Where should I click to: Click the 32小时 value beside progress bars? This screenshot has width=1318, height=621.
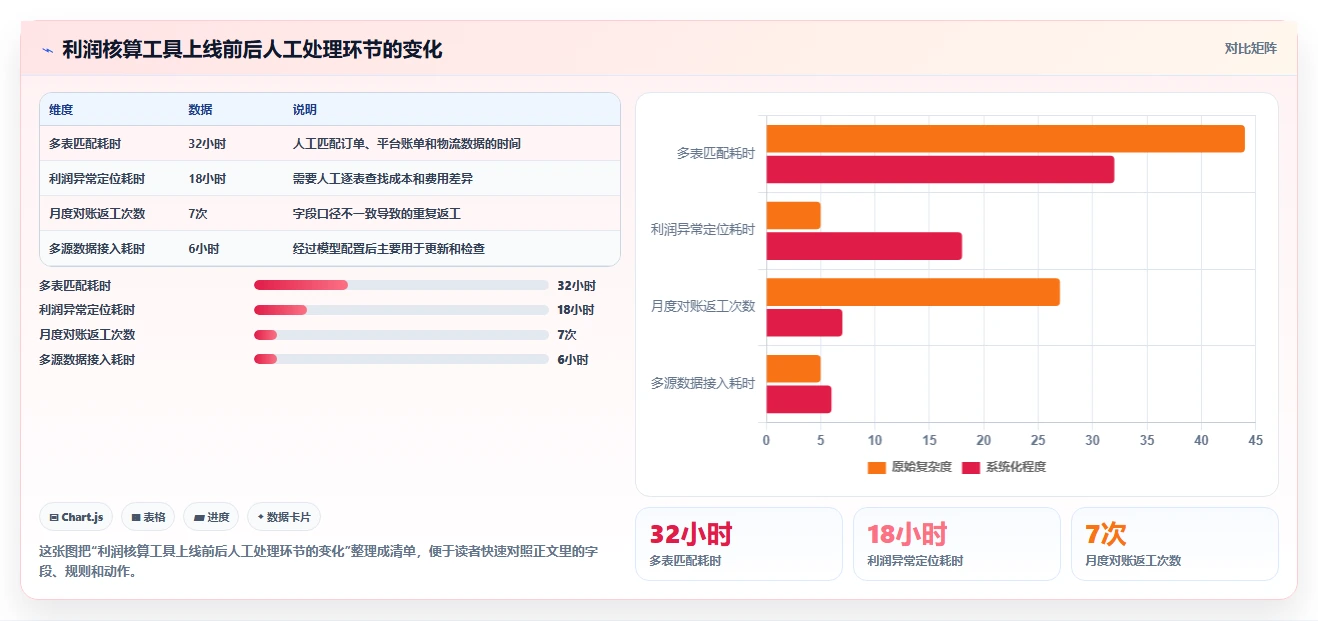[576, 286]
